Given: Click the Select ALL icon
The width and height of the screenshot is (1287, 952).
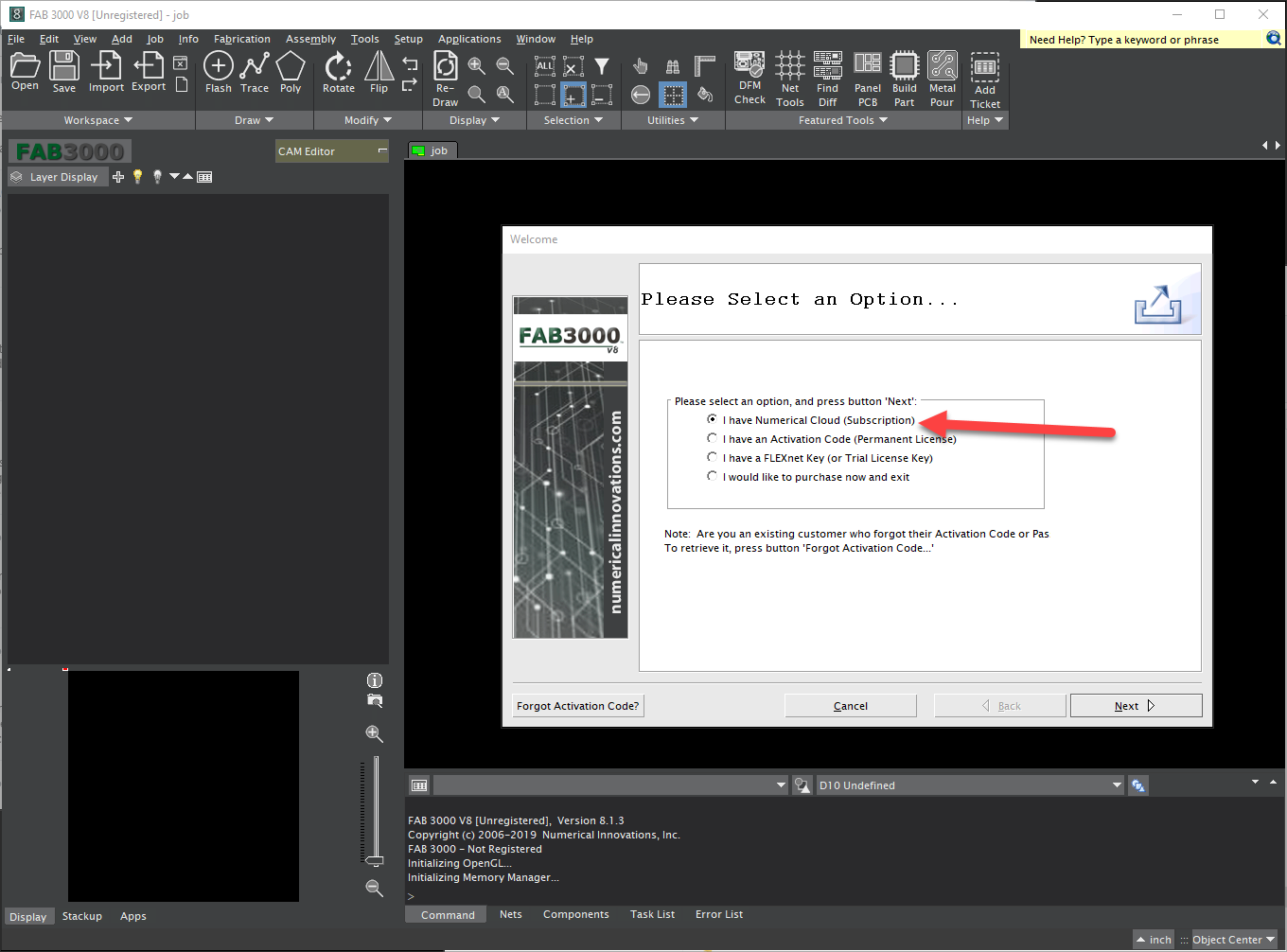Looking at the screenshot, I should click(x=545, y=66).
